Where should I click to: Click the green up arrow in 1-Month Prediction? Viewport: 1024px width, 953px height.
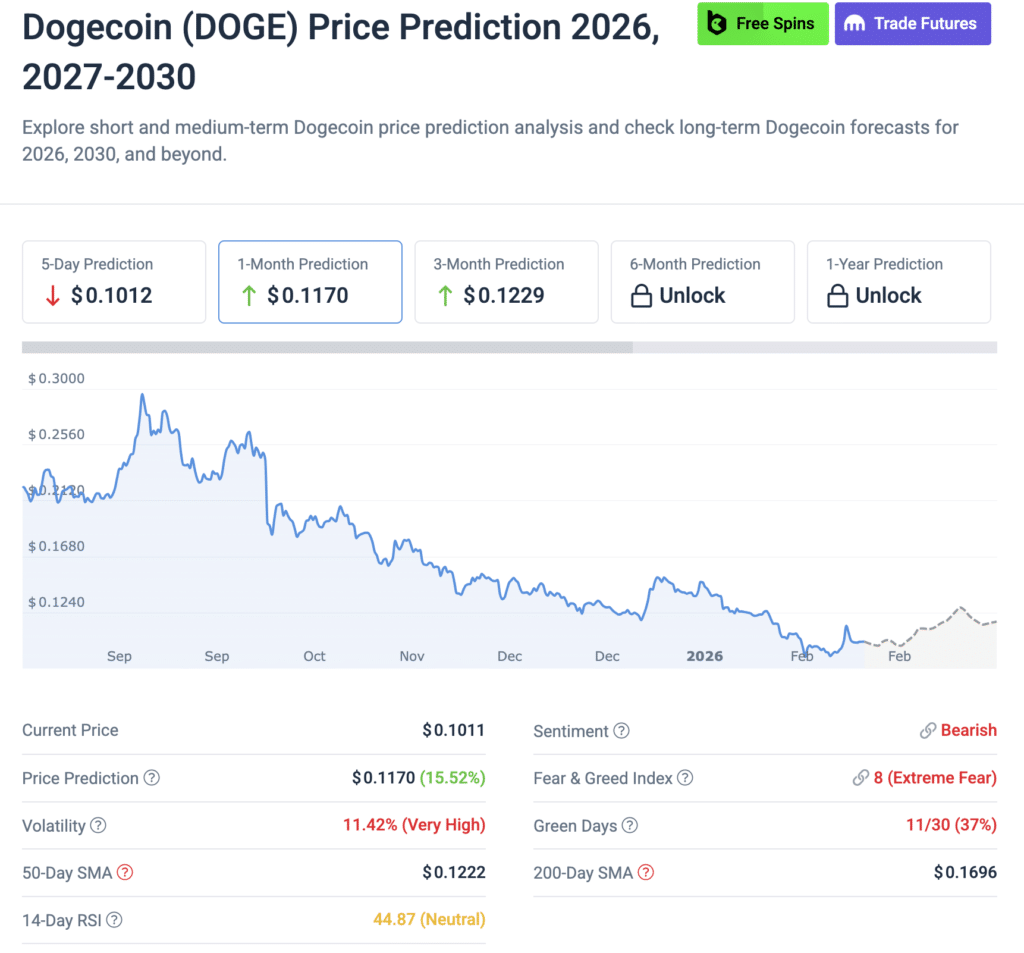coord(251,295)
